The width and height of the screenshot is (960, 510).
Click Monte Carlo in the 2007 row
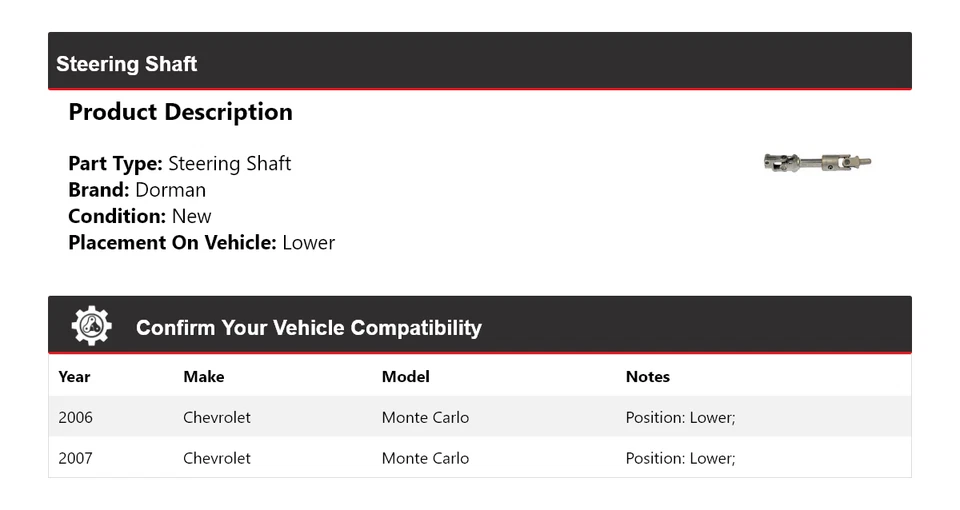pos(425,458)
